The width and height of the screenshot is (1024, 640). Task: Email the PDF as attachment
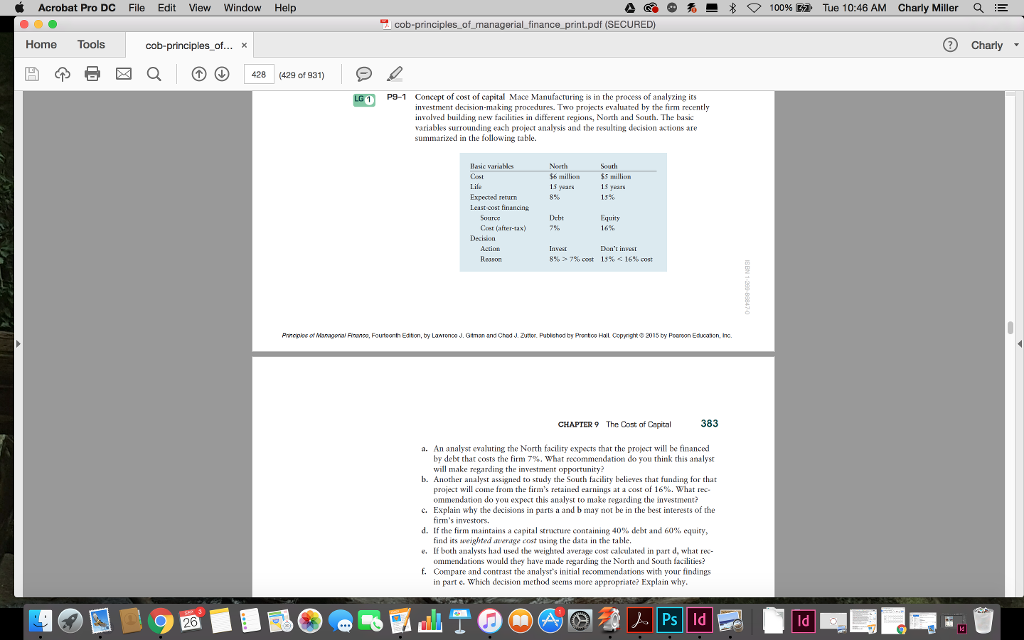pyautogui.click(x=123, y=73)
